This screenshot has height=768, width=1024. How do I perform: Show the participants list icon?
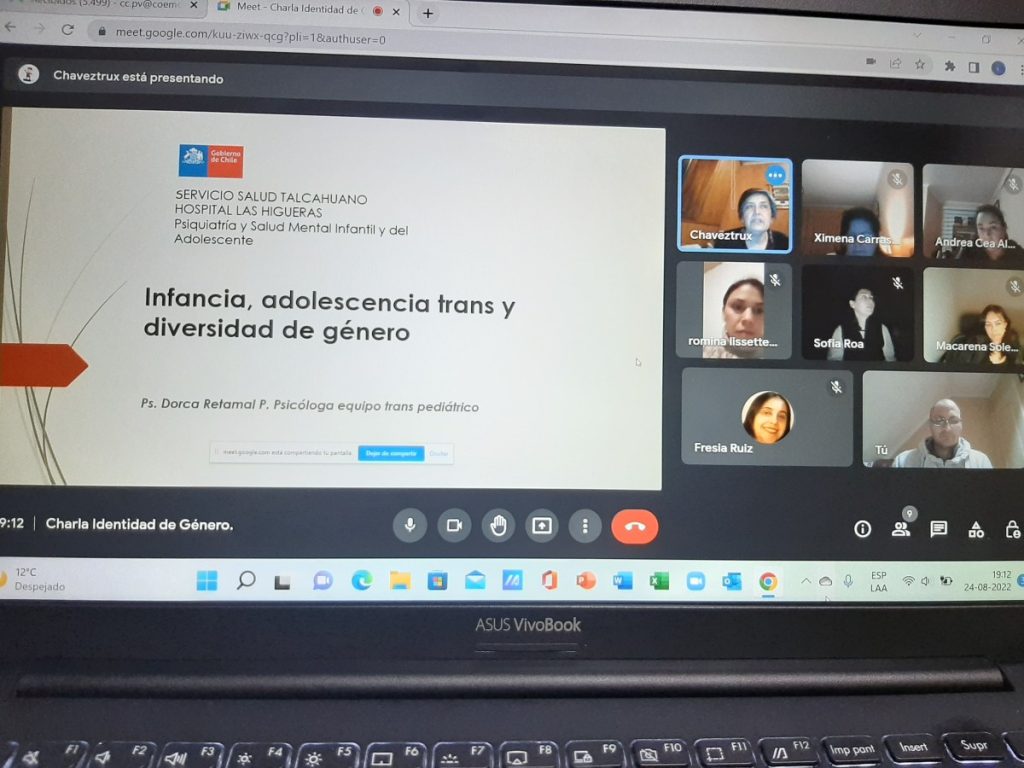[x=901, y=529]
